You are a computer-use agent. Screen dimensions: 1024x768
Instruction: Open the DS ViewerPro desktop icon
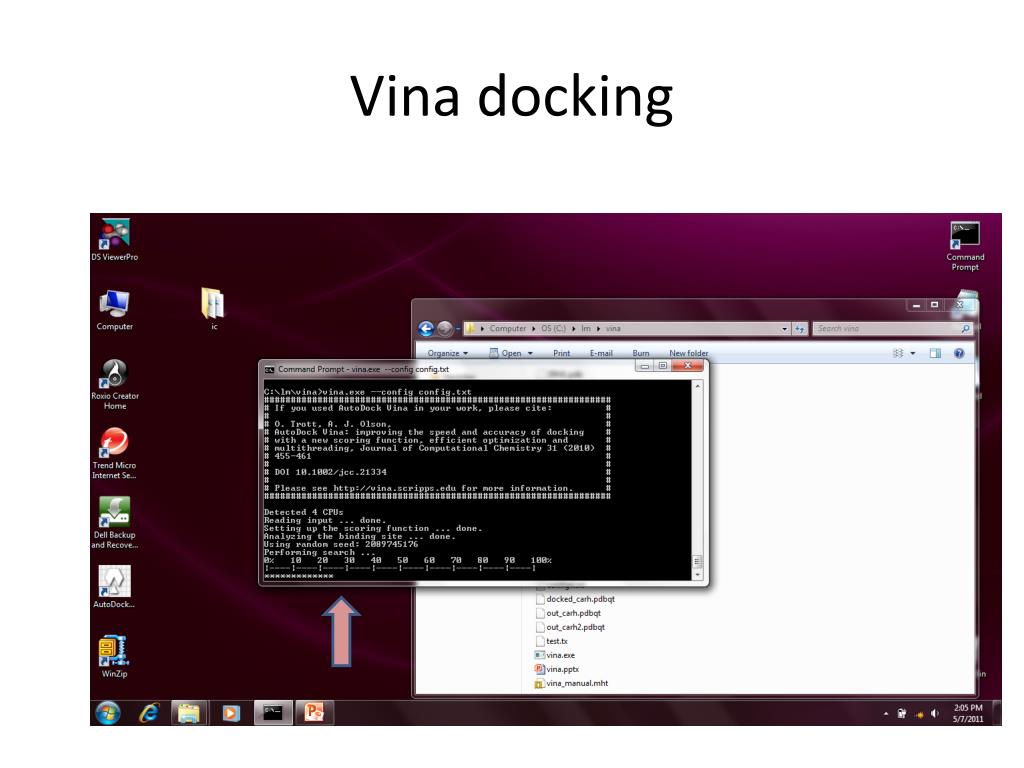pyautogui.click(x=115, y=240)
